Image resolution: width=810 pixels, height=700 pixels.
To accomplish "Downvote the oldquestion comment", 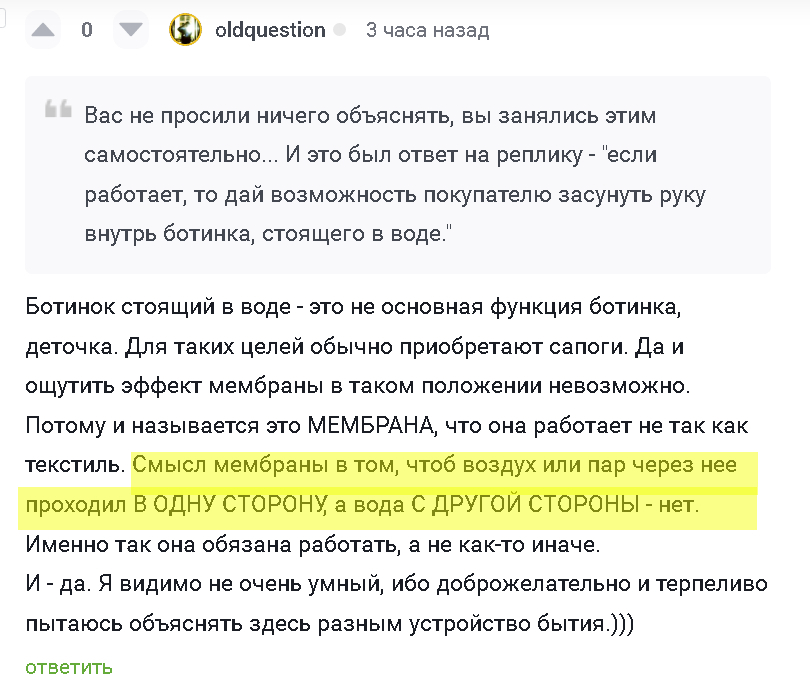I will click(130, 30).
